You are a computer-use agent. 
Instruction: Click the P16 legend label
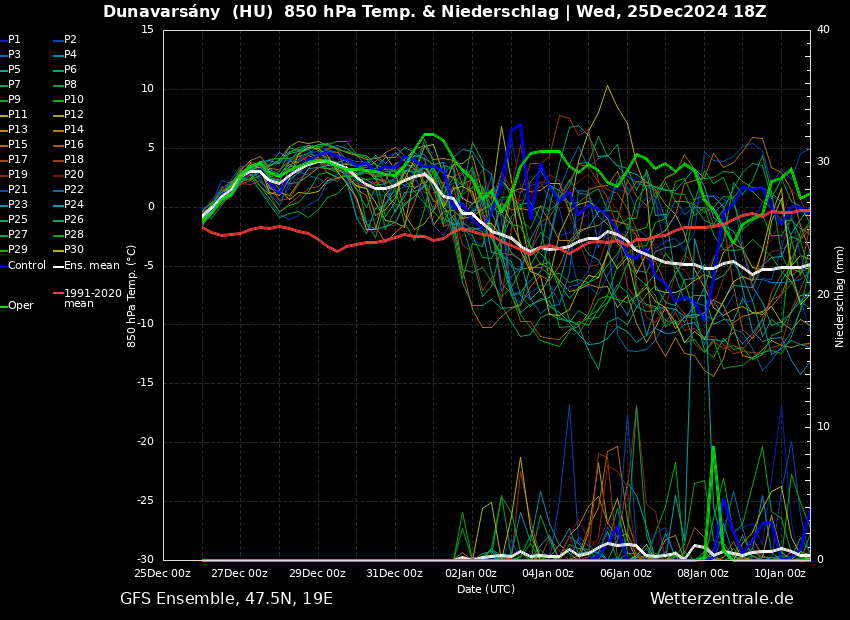[x=74, y=145]
